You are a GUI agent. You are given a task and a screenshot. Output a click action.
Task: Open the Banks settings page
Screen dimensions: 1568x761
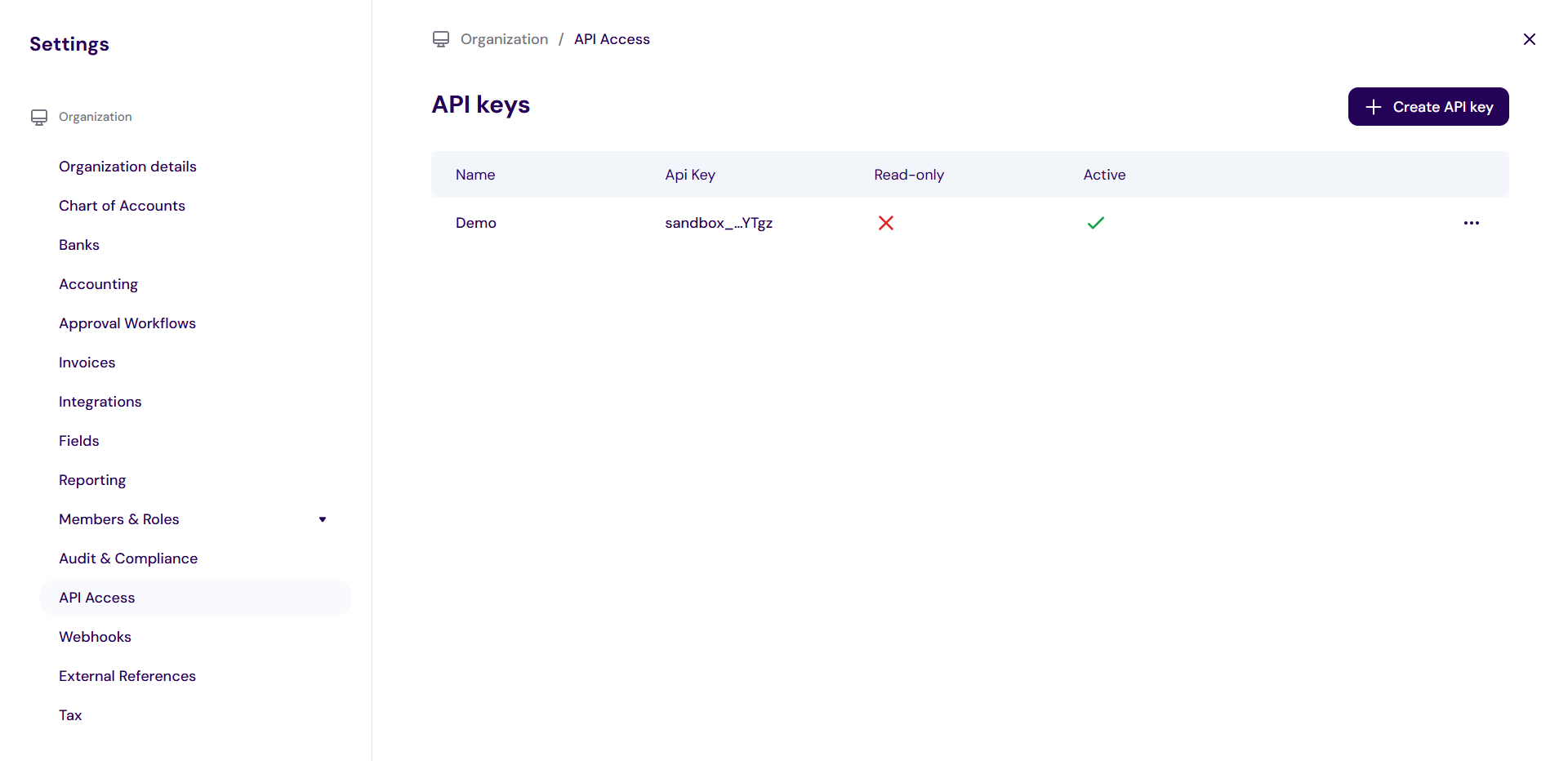79,245
